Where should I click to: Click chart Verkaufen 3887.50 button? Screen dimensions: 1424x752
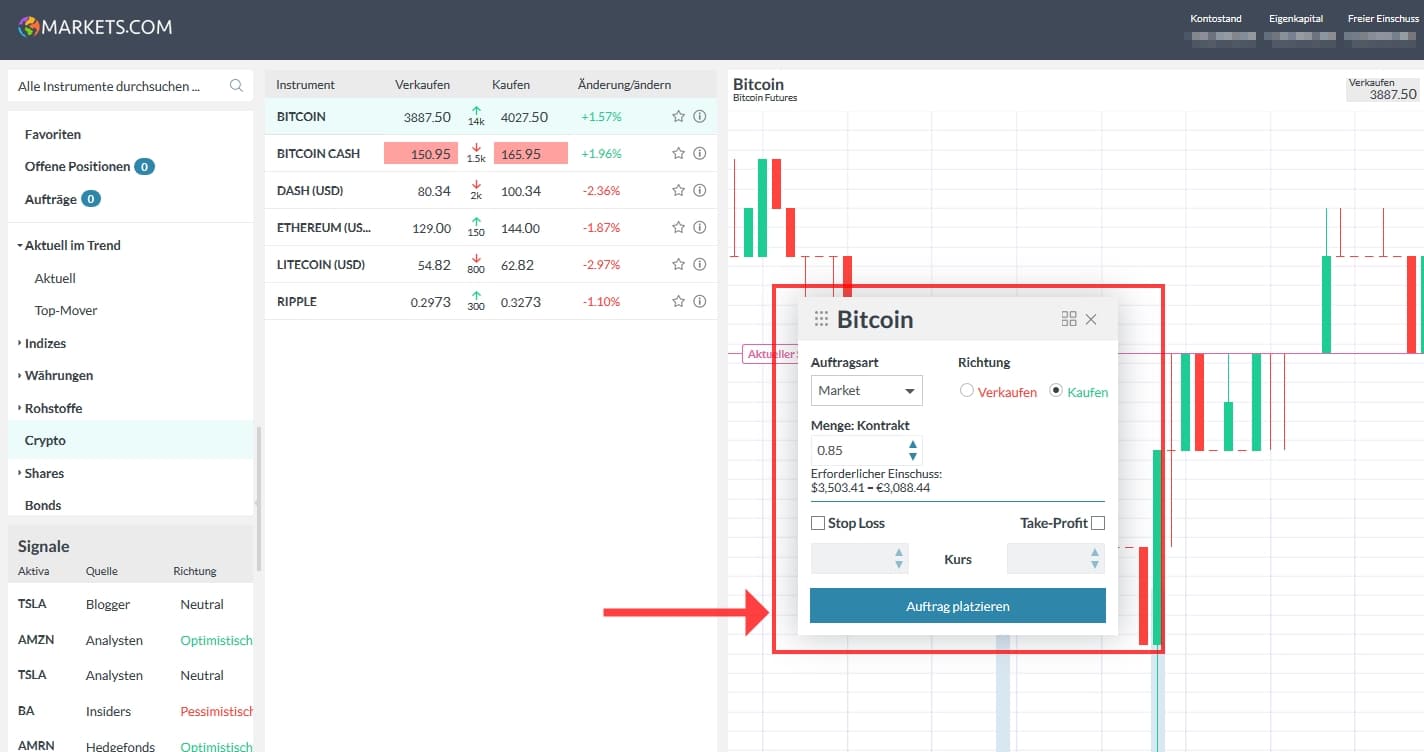(x=1383, y=89)
